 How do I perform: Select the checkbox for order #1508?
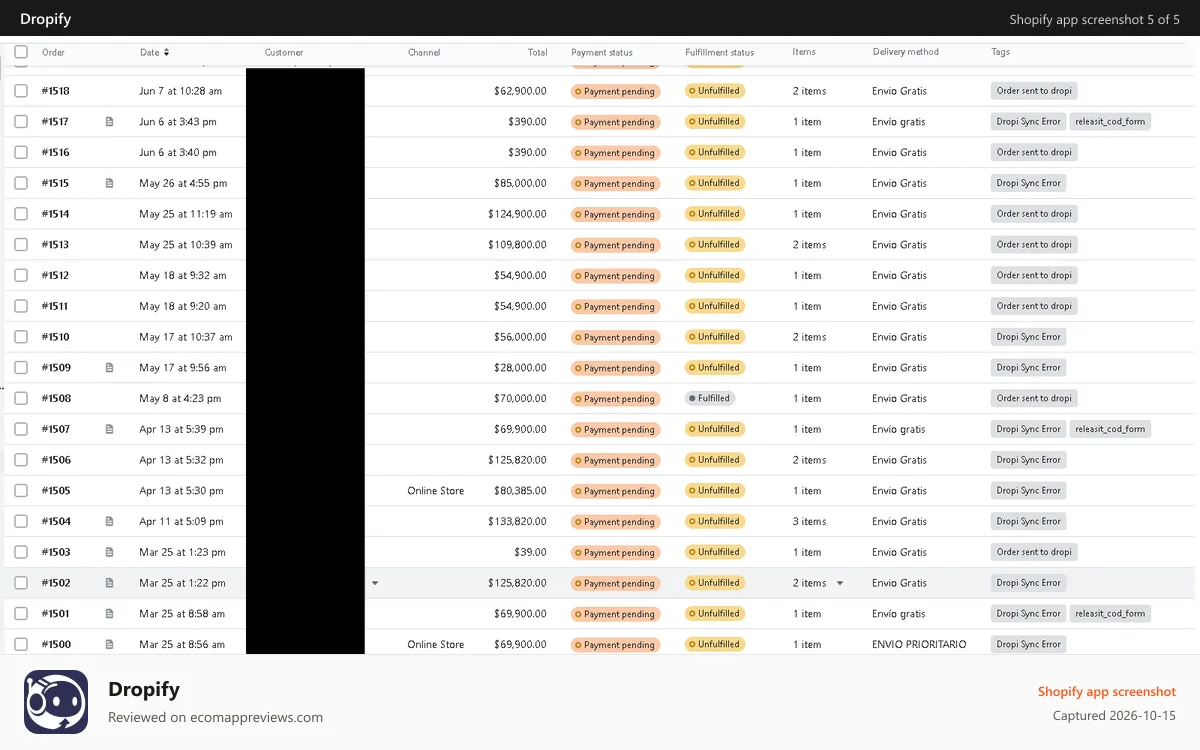pyautogui.click(x=21, y=398)
